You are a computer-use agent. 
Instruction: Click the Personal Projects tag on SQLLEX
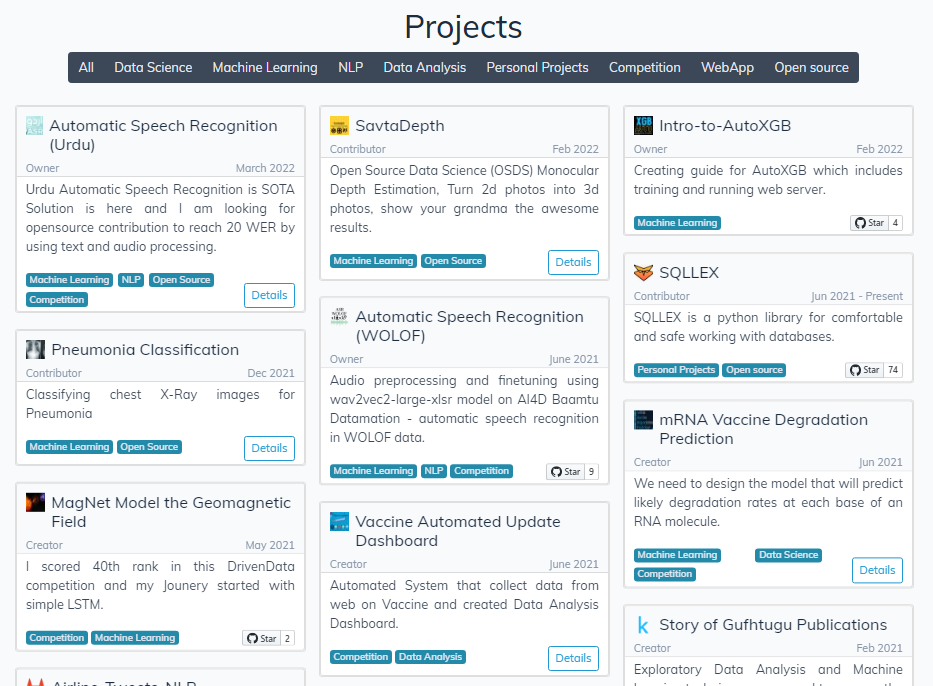[x=676, y=369]
